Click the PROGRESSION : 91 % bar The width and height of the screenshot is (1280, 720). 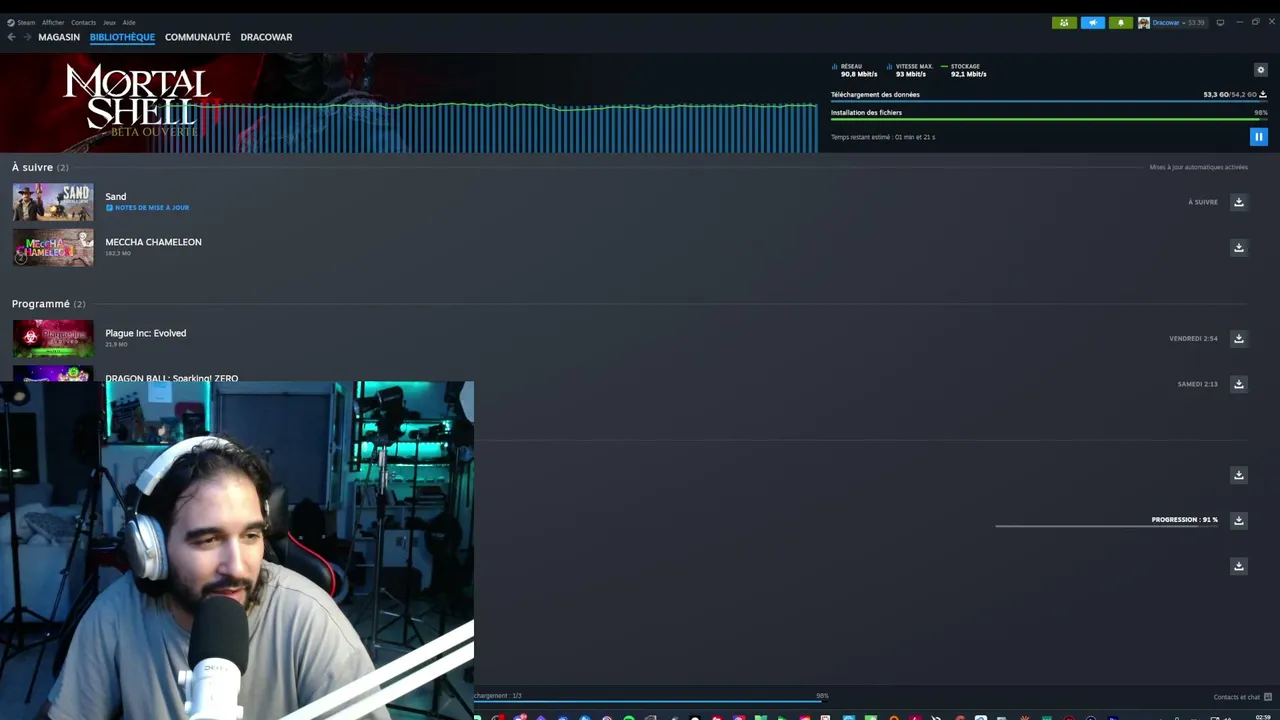(x=1107, y=526)
